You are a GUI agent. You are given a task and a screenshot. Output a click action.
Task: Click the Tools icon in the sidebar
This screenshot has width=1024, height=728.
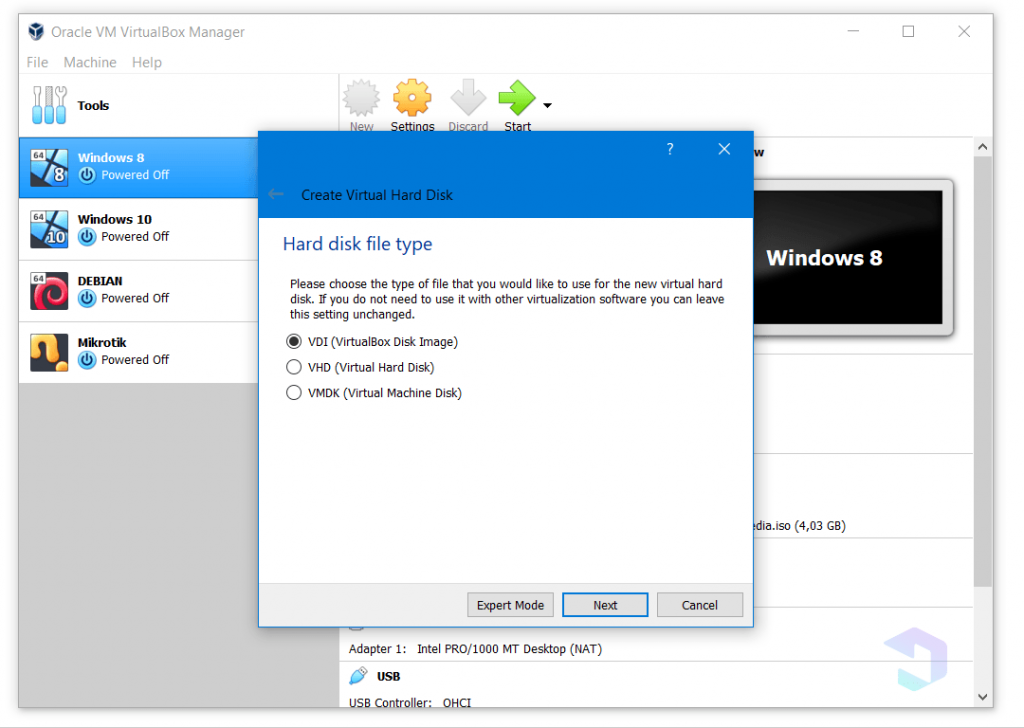pyautogui.click(x=49, y=105)
